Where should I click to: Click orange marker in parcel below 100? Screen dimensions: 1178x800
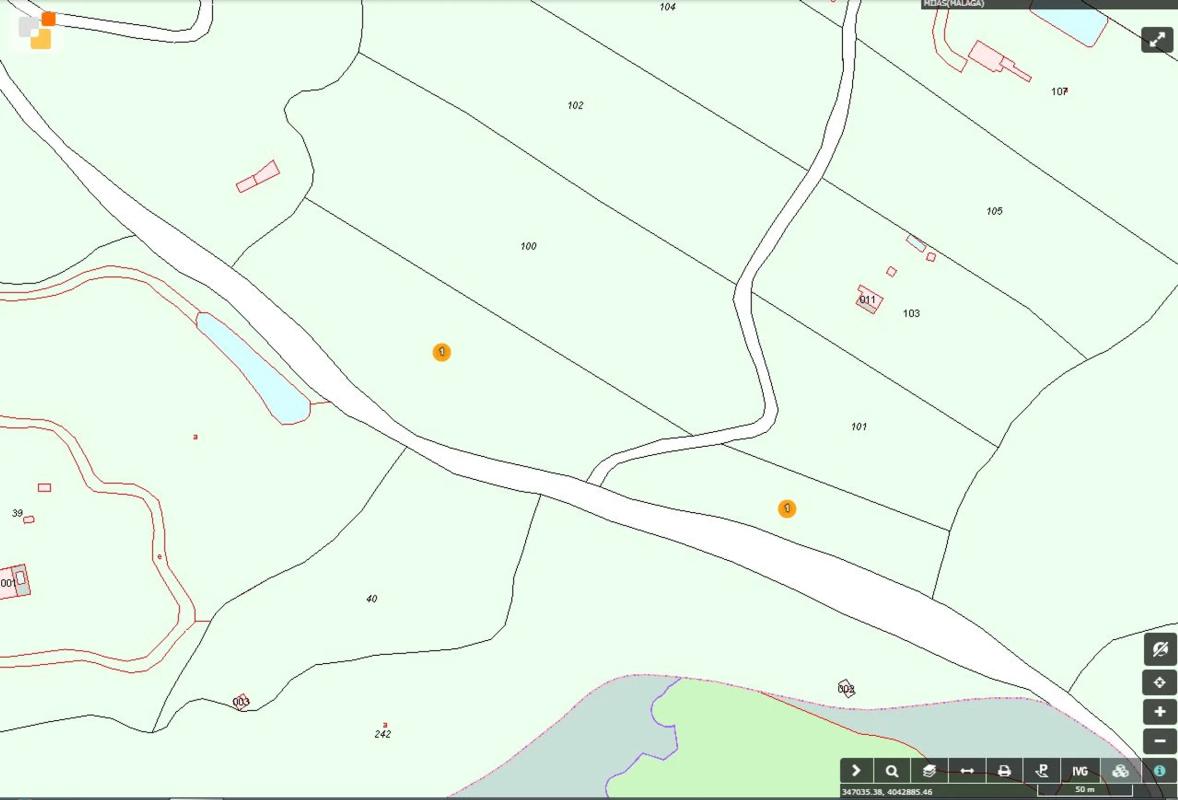[441, 352]
